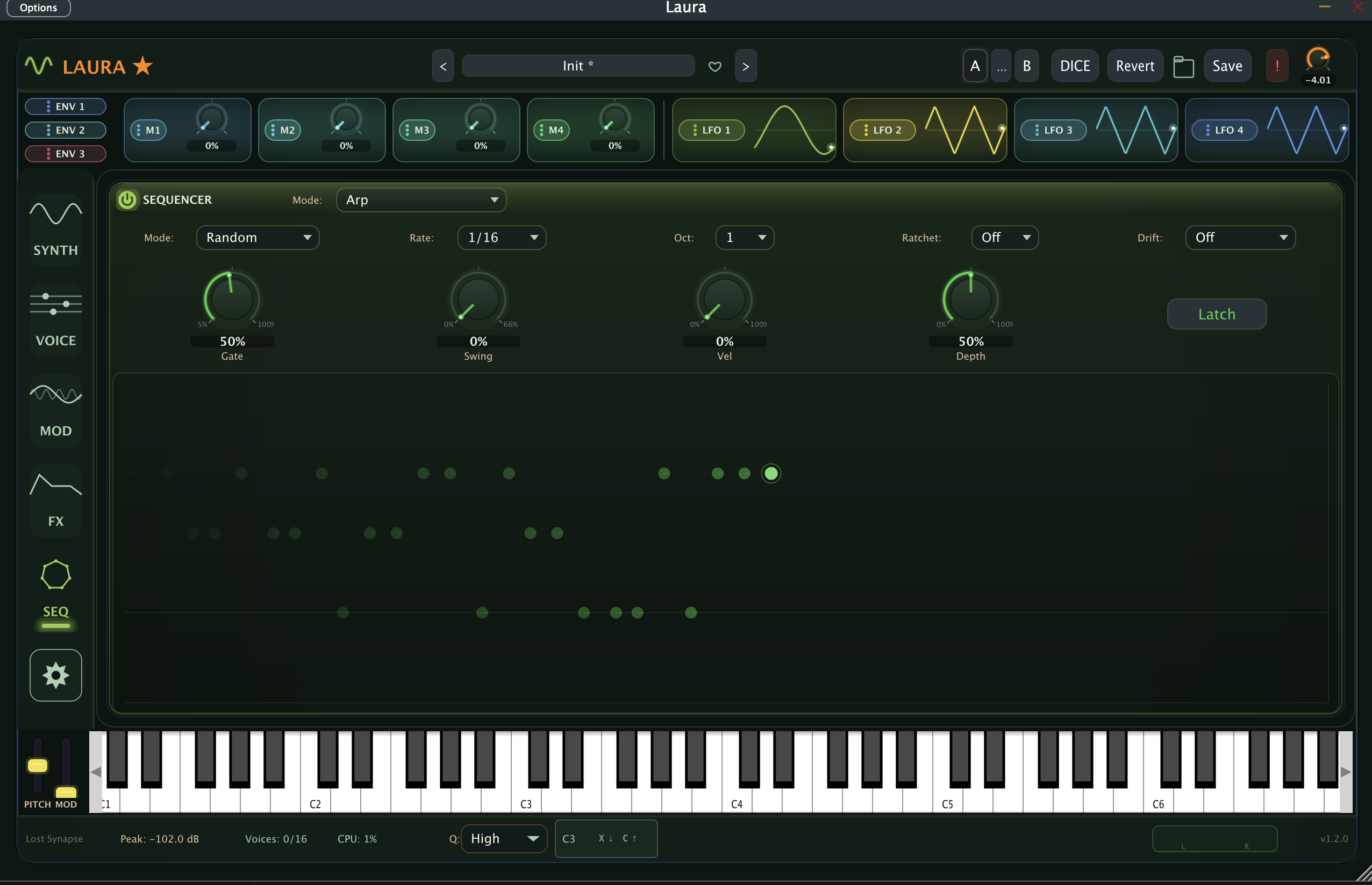This screenshot has width=1372, height=885.
Task: Select the ENV 1 modulator
Action: pyautogui.click(x=66, y=106)
